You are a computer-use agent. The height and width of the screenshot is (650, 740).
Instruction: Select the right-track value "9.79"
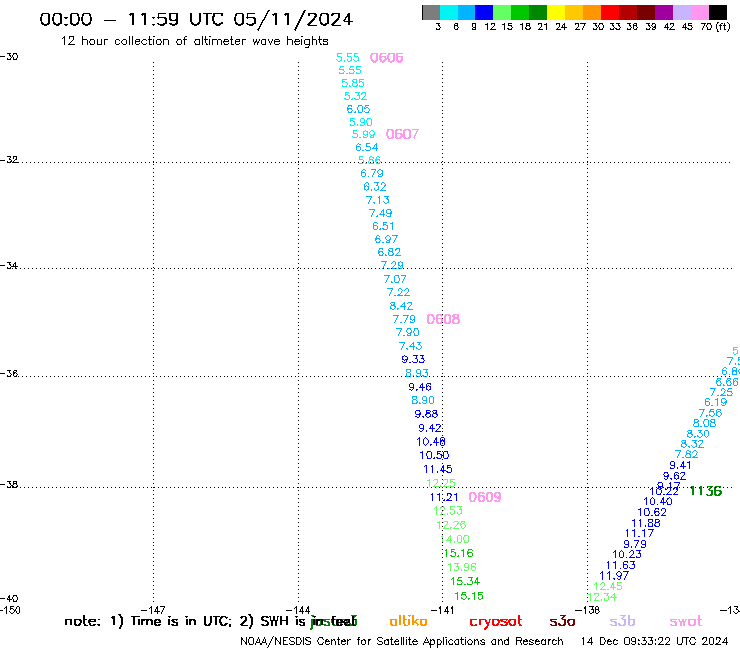click(635, 544)
